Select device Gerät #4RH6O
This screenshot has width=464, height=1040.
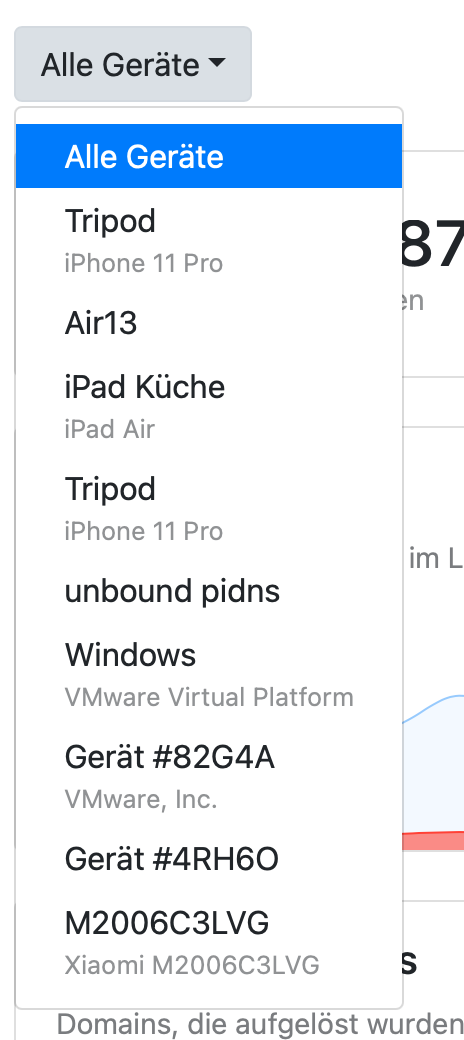click(x=209, y=859)
